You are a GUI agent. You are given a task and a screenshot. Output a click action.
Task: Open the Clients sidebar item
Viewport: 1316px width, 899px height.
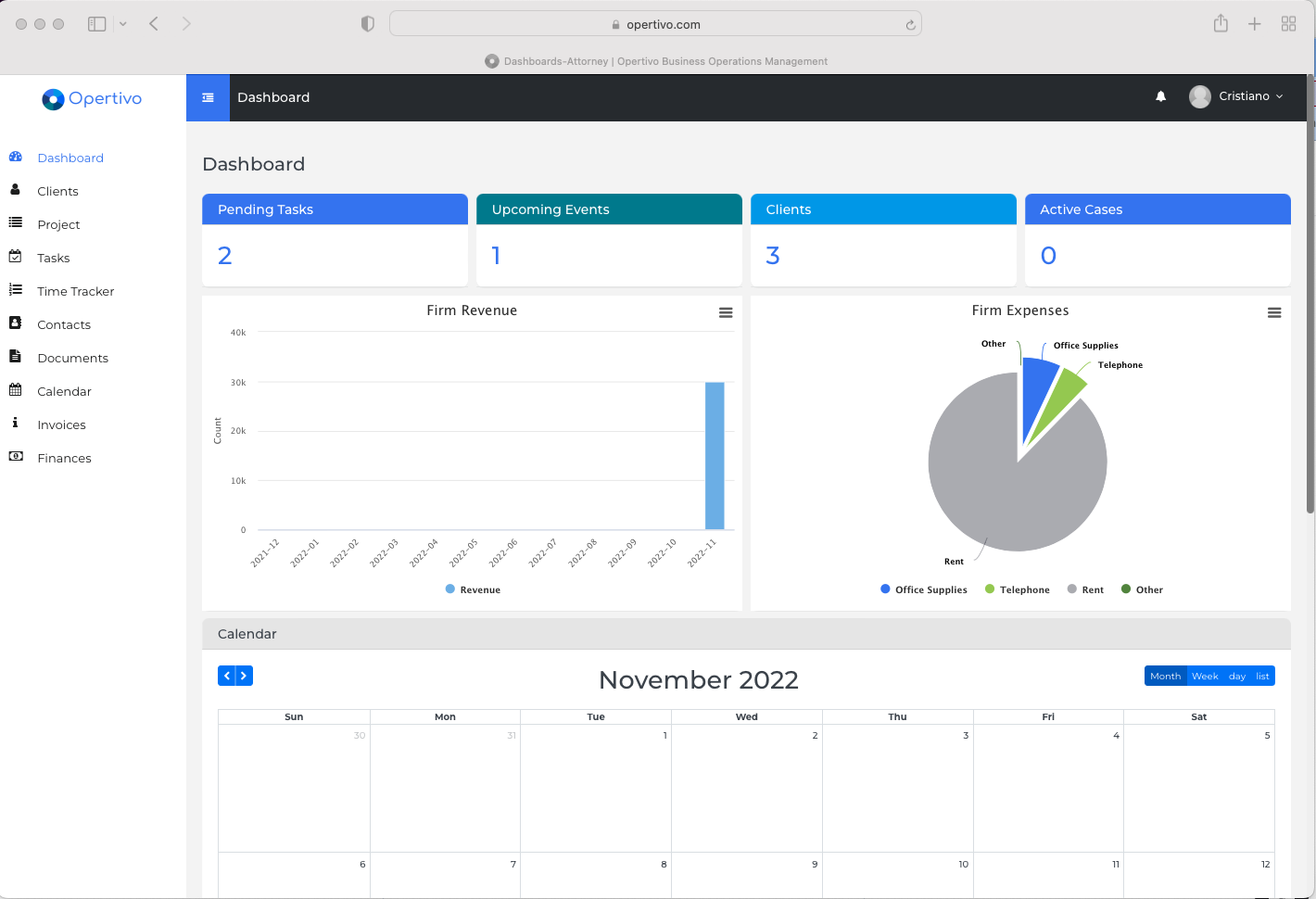(x=57, y=191)
